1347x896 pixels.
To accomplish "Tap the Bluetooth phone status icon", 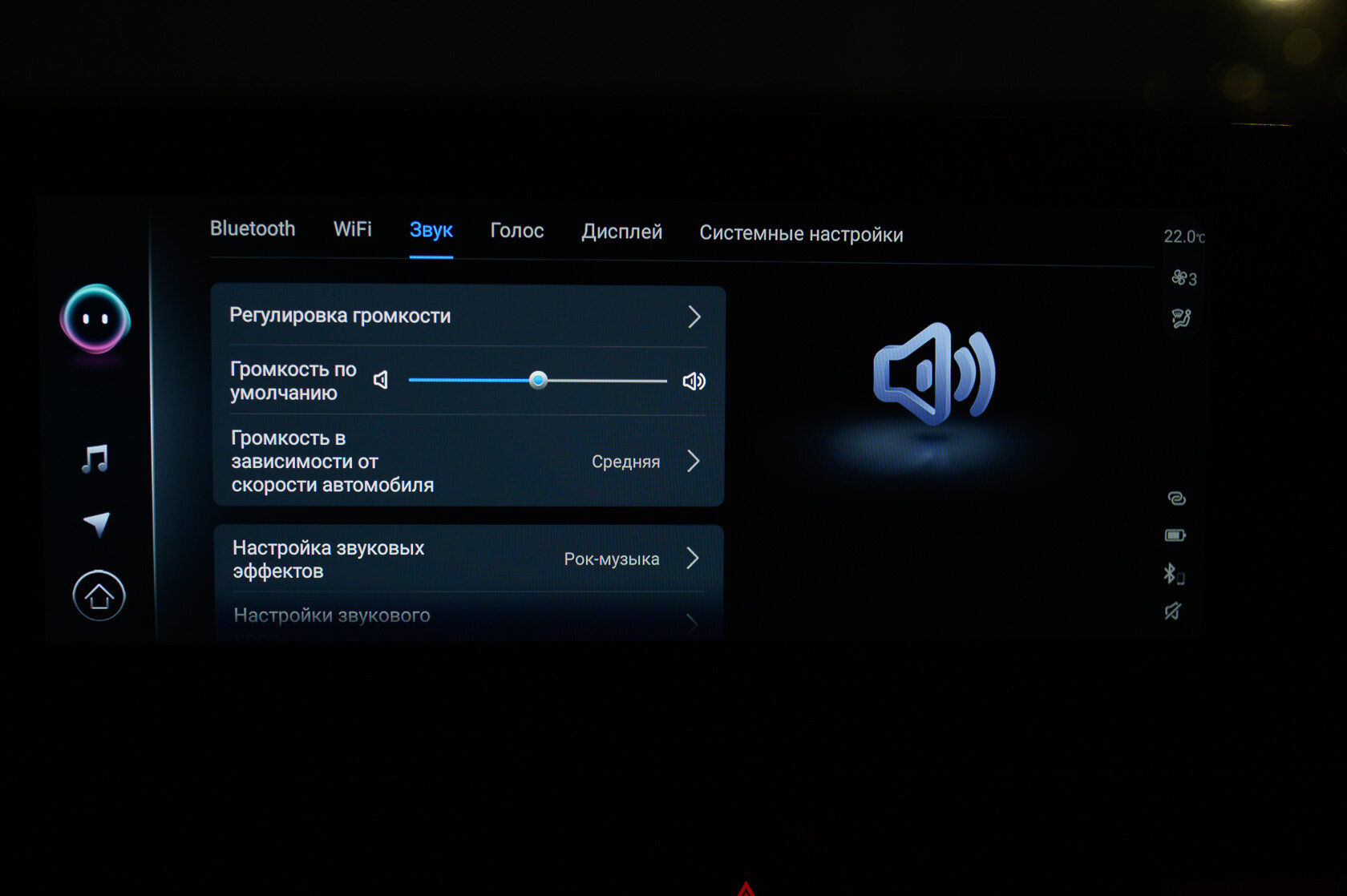I will coord(1173,574).
